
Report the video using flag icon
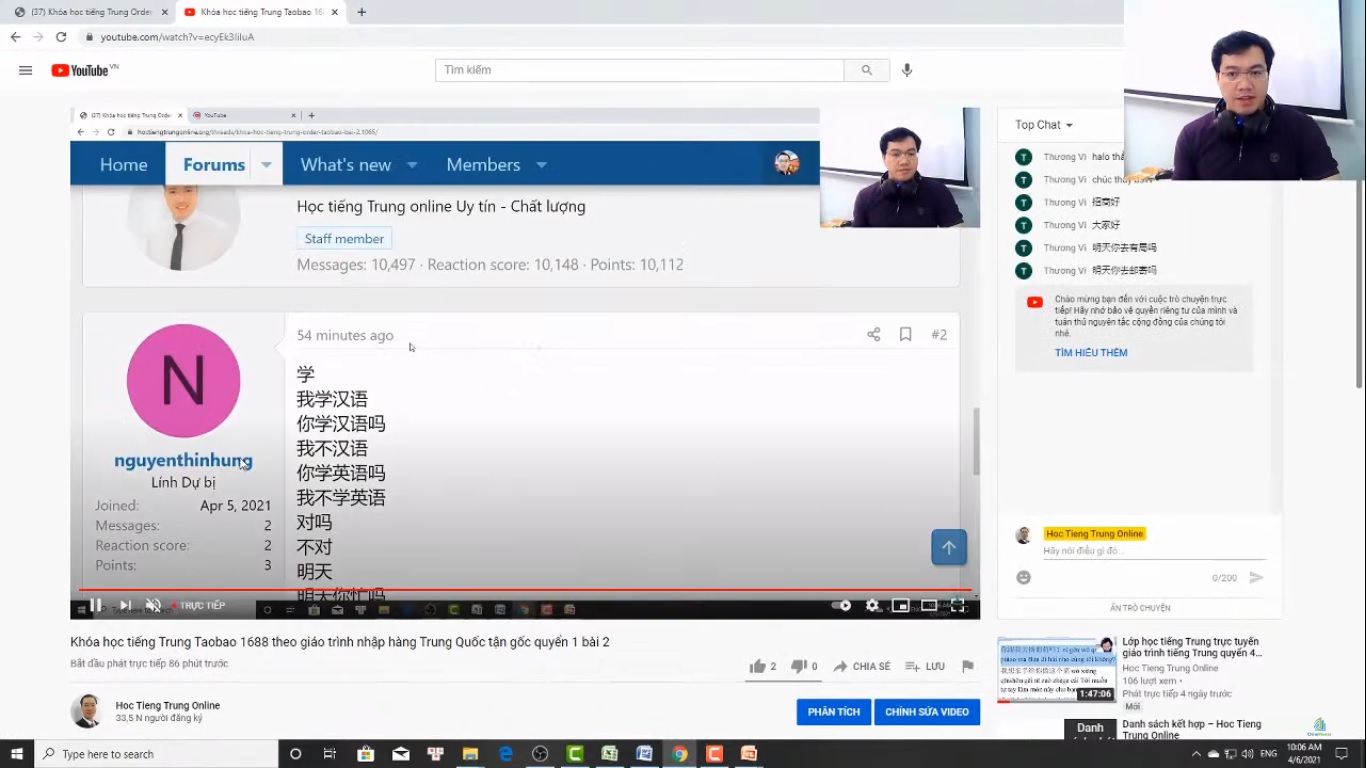pos(967,666)
